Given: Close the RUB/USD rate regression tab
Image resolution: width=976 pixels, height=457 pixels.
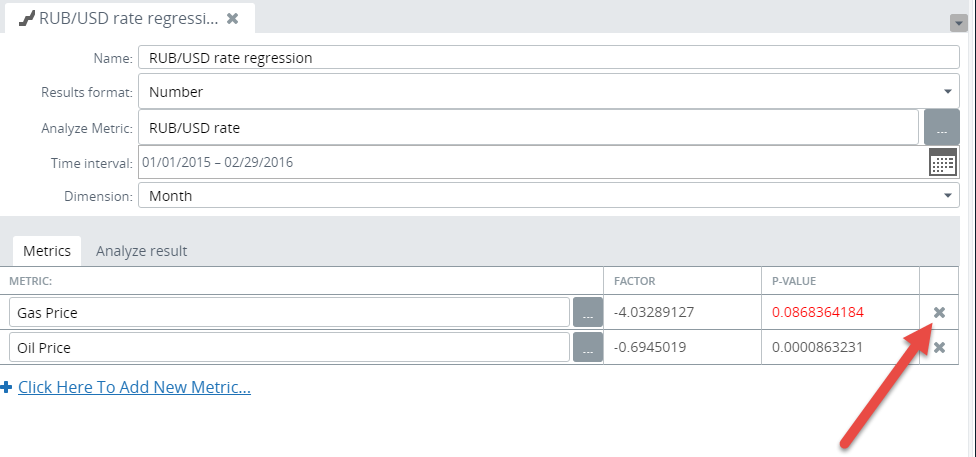Looking at the screenshot, I should [233, 18].
